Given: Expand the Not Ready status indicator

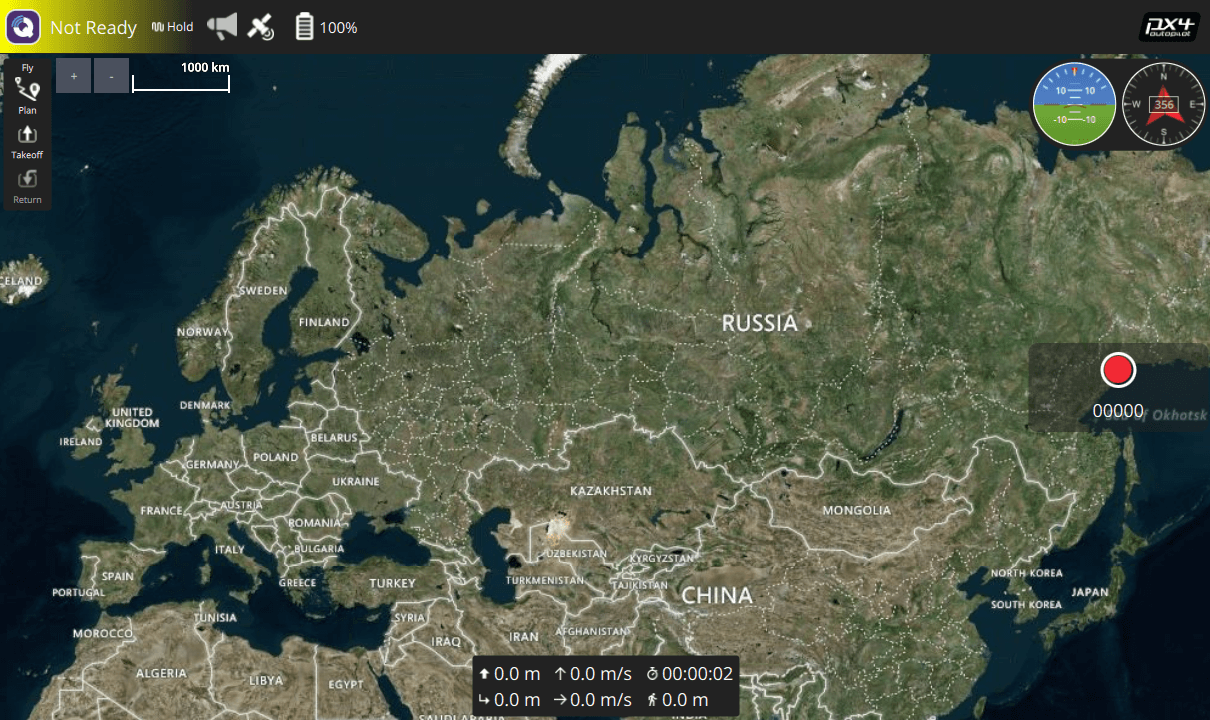Looking at the screenshot, I should (93, 28).
